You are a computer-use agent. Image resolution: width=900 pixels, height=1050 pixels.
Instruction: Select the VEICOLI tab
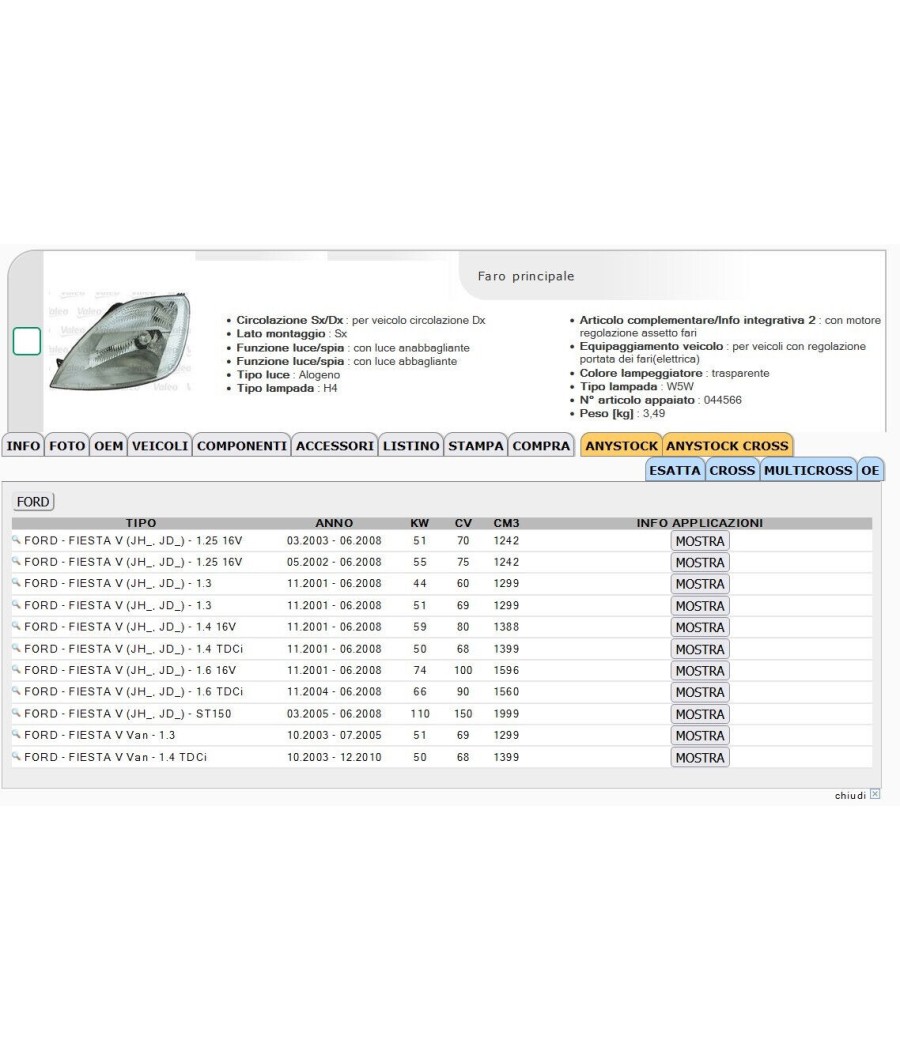160,446
